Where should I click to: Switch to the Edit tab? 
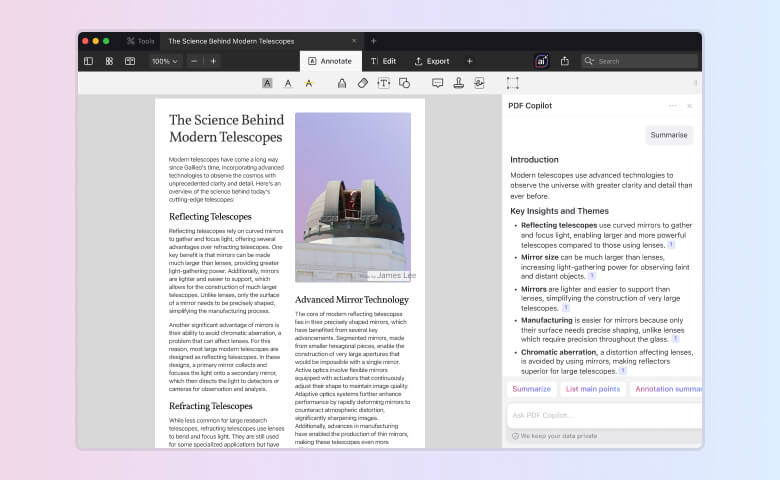point(382,61)
